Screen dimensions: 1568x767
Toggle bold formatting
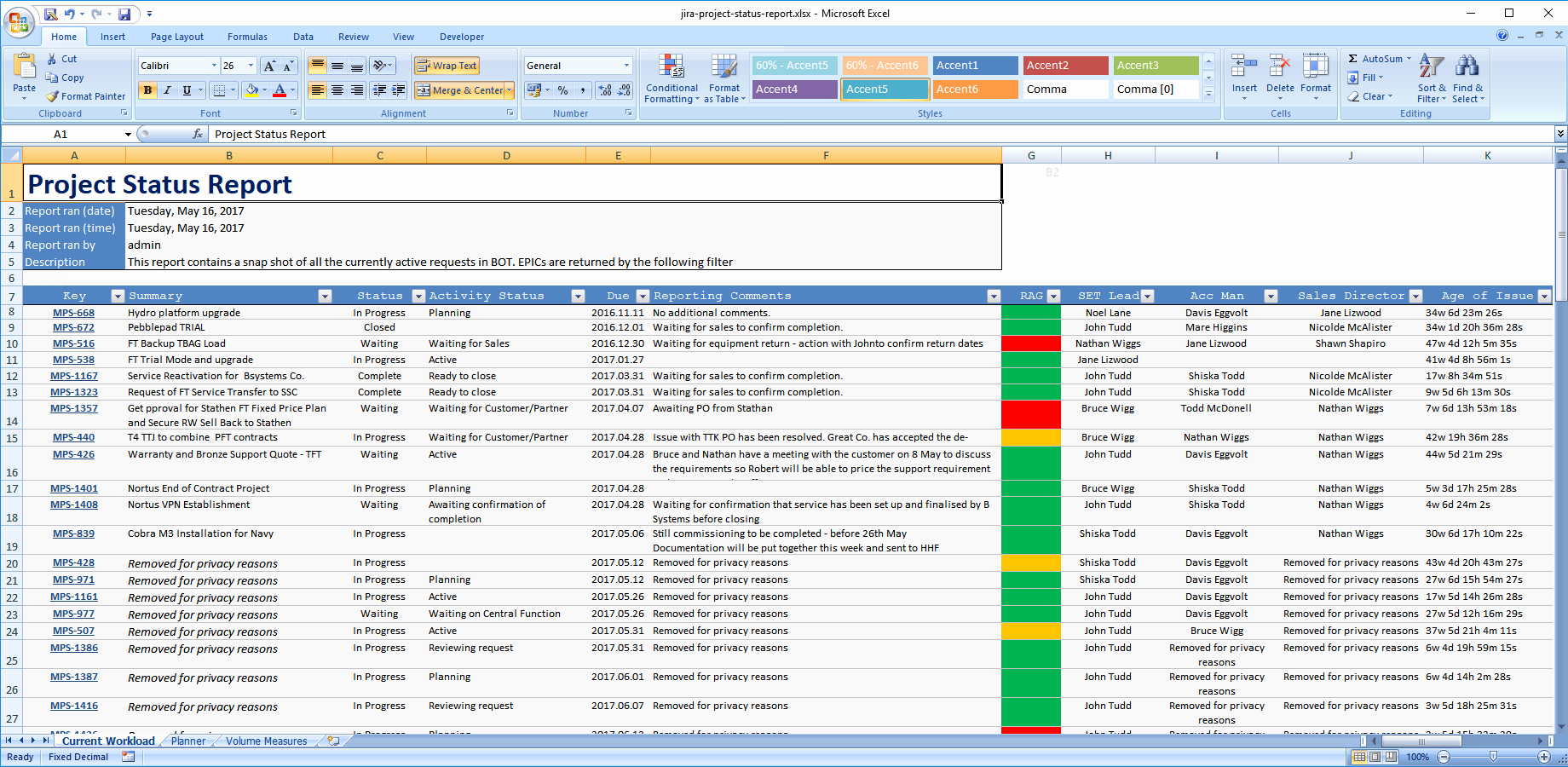pyautogui.click(x=148, y=89)
